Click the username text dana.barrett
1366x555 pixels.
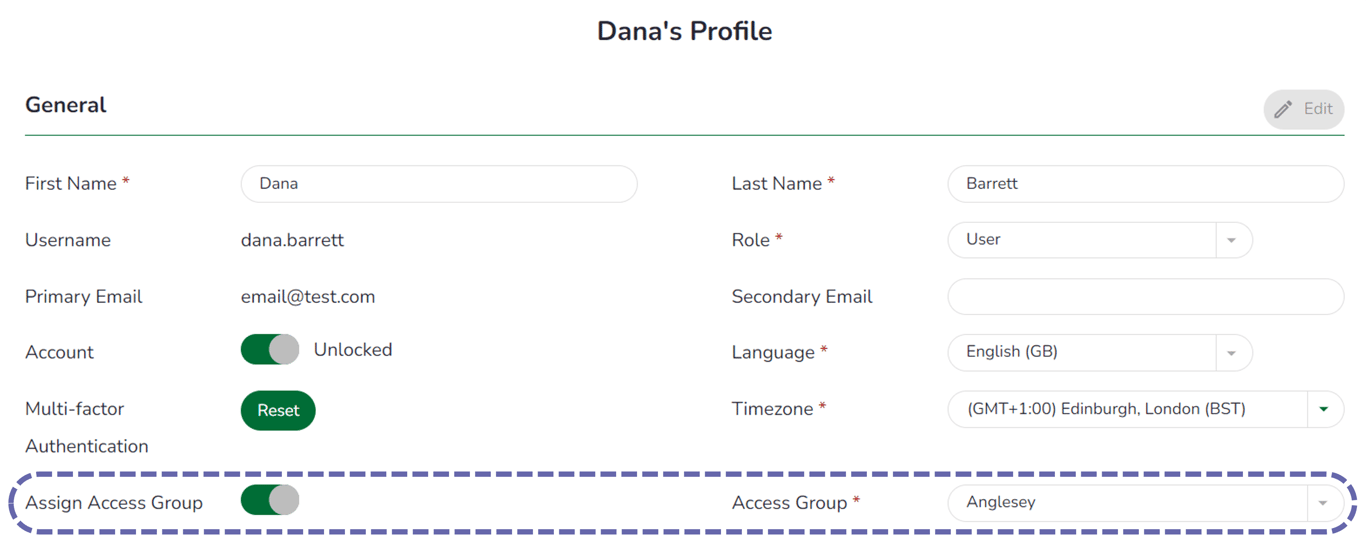click(x=292, y=240)
